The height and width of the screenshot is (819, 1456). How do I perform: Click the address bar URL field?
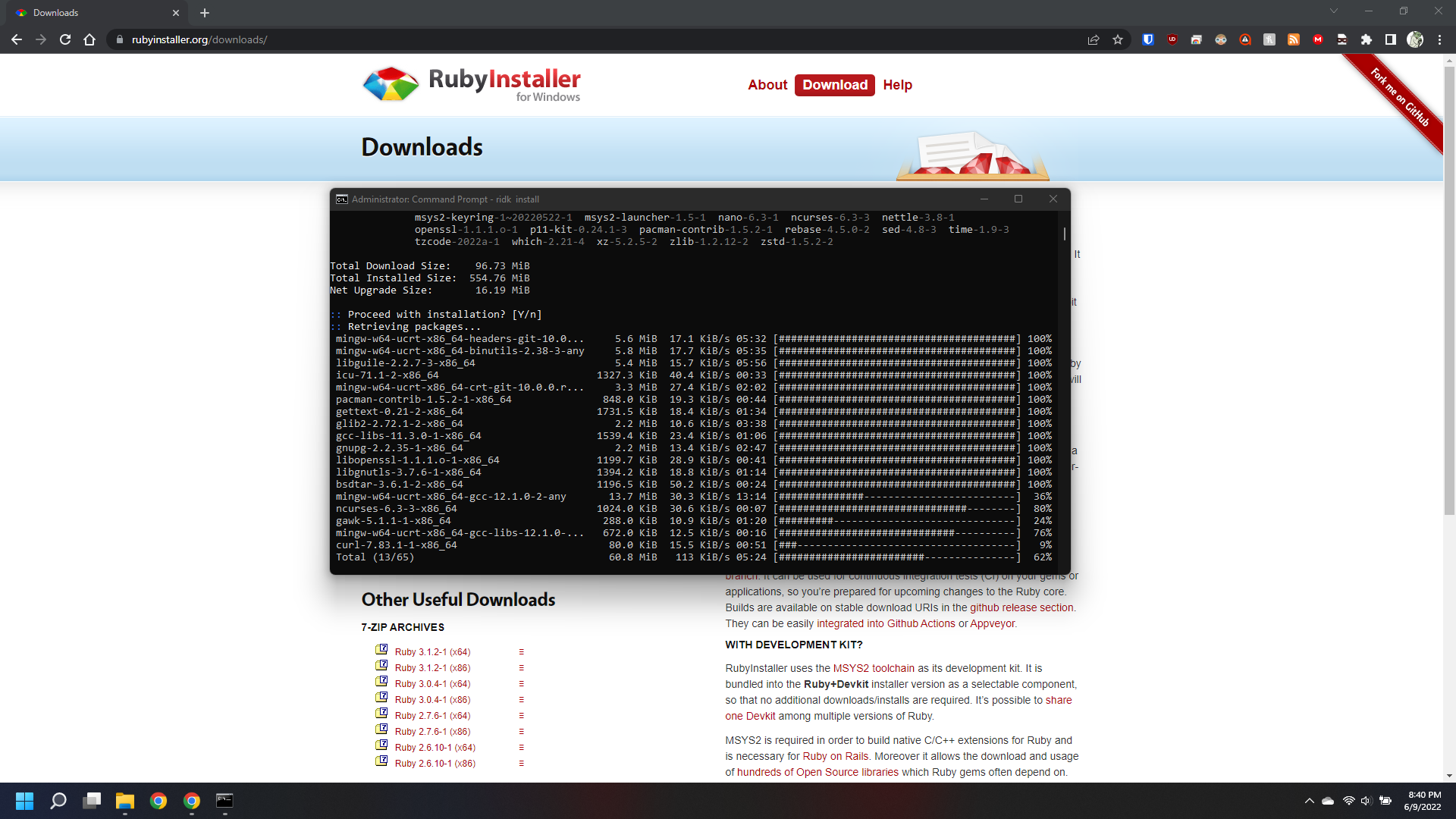coord(599,39)
